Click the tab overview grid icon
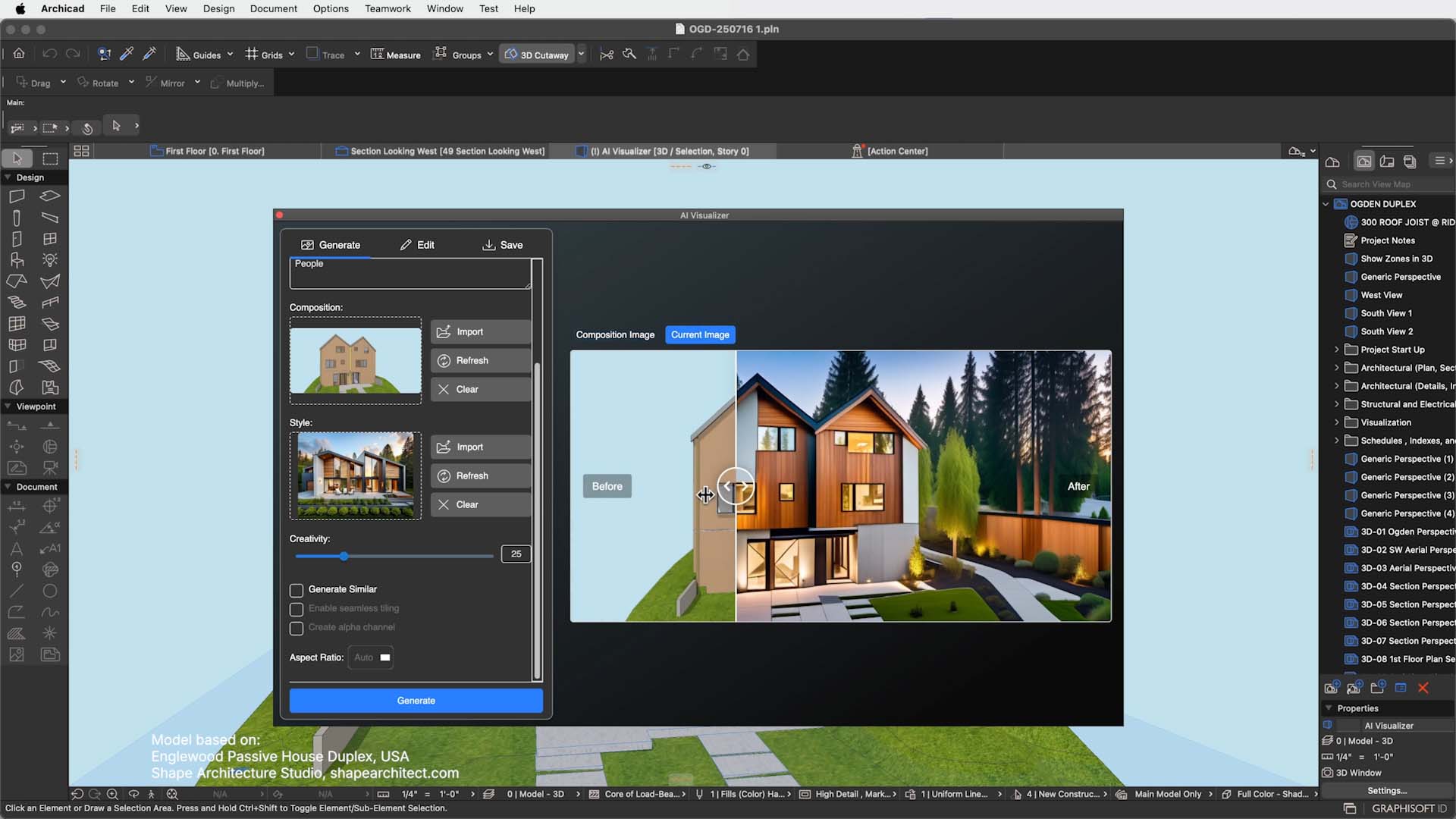The width and height of the screenshot is (1456, 819). (x=81, y=151)
